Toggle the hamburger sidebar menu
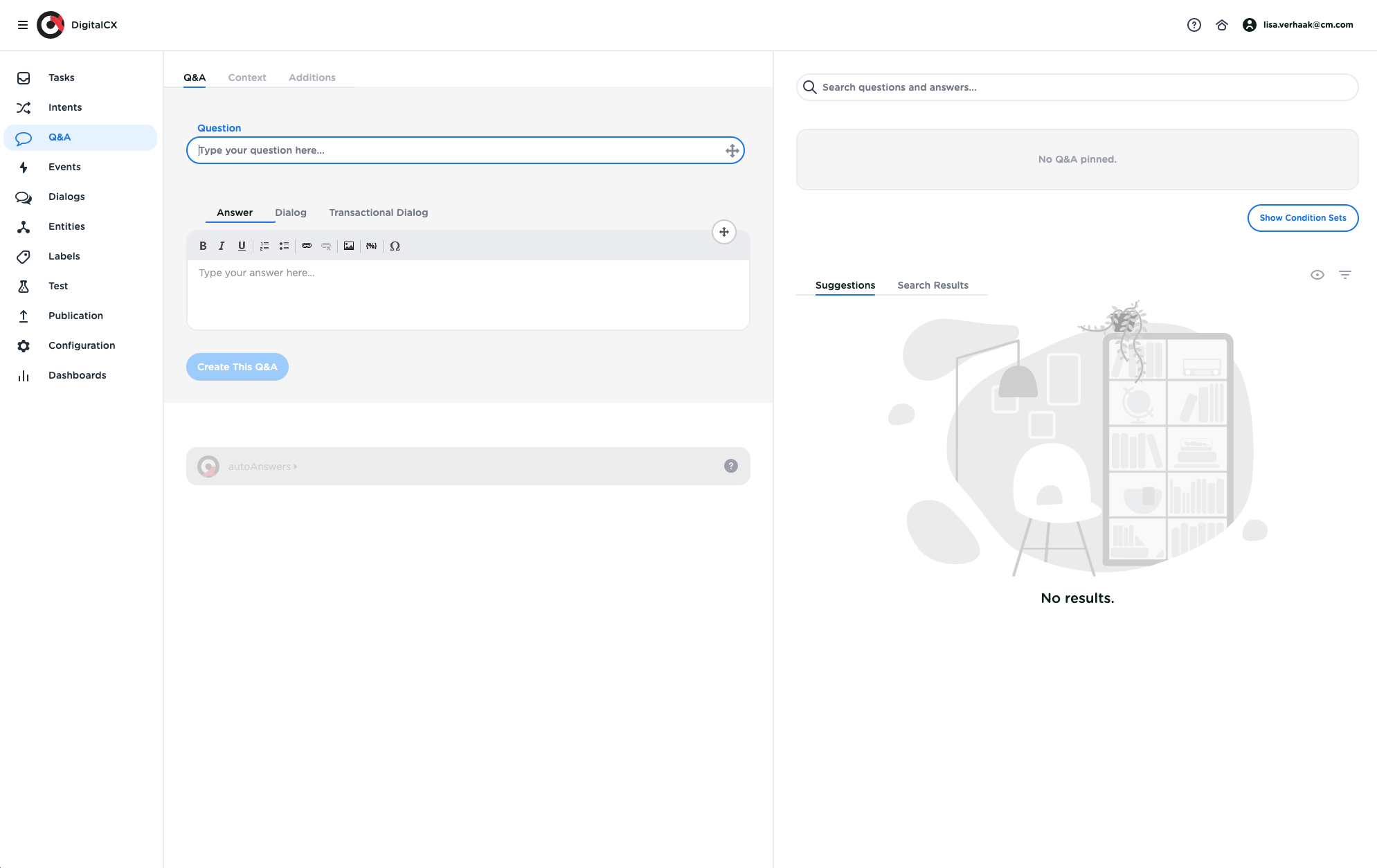 click(23, 25)
